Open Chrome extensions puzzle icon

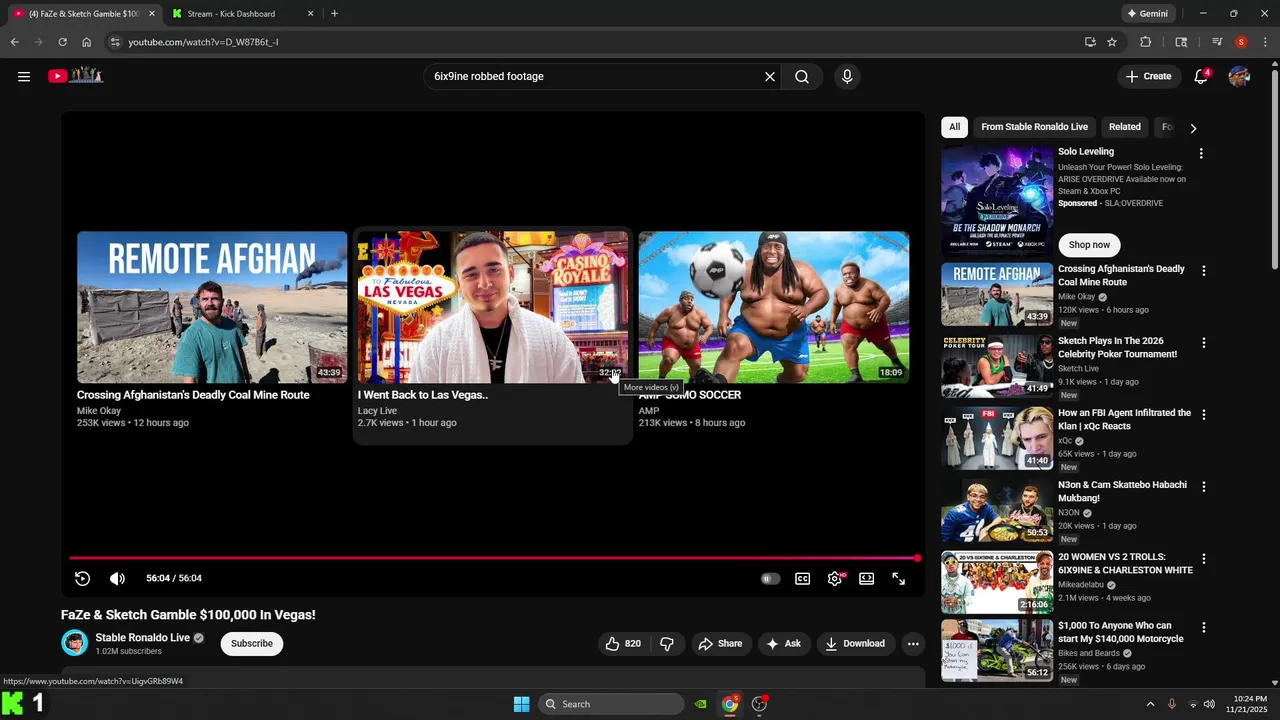pos(1146,42)
